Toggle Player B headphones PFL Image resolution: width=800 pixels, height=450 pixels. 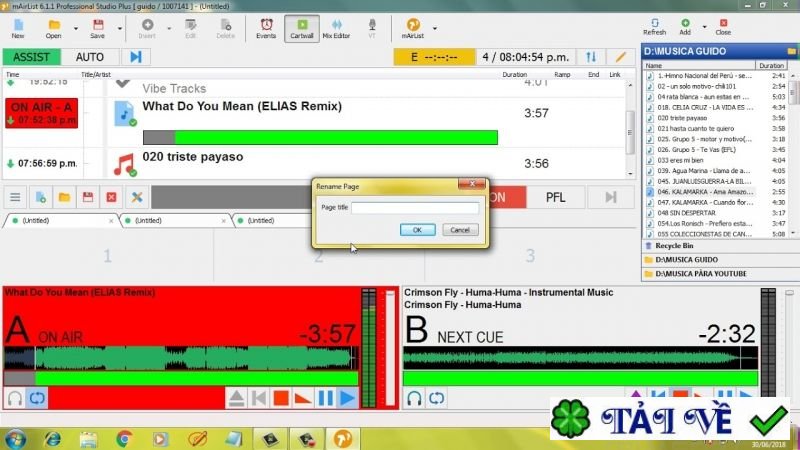[414, 398]
